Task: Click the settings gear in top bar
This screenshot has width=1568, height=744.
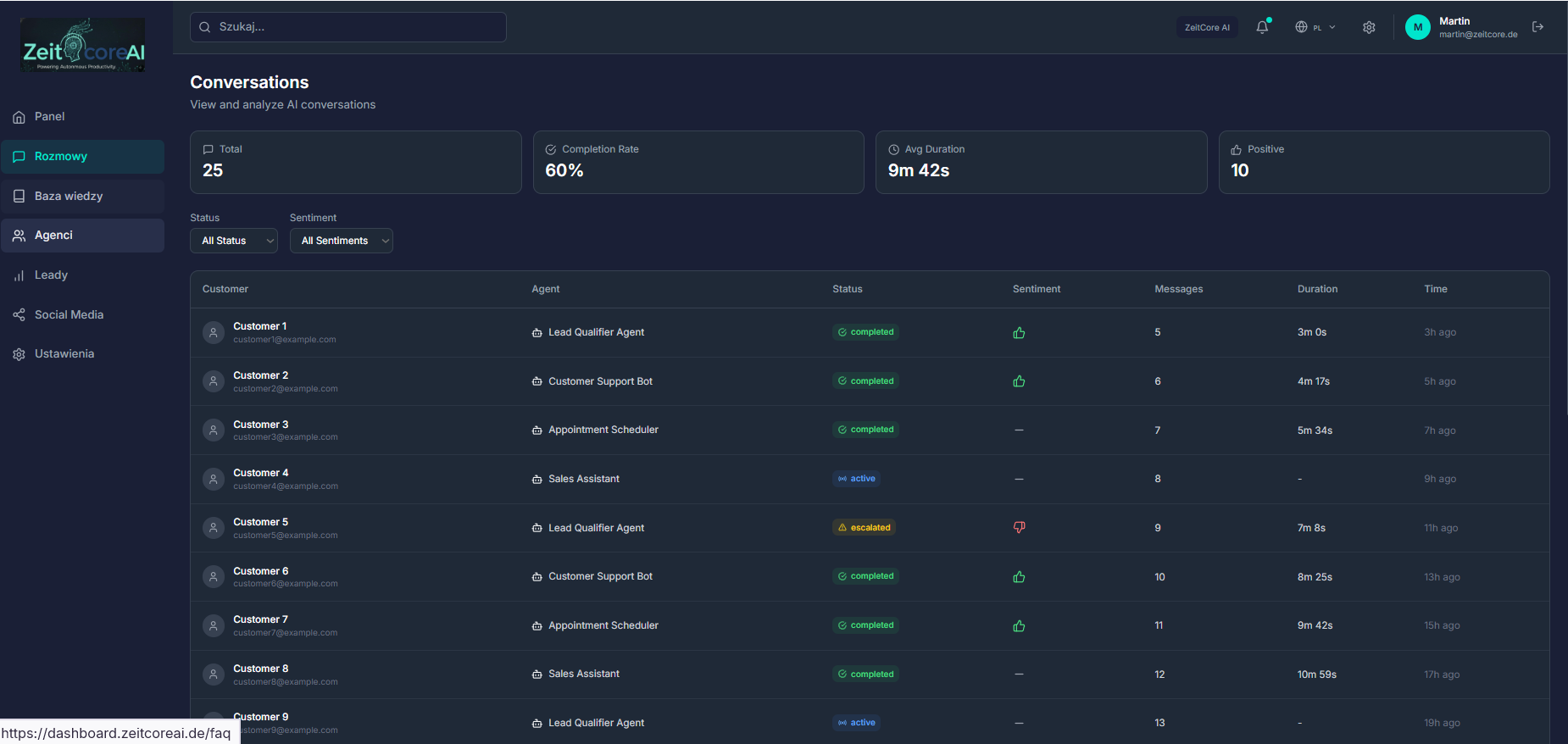Action: tap(1369, 27)
